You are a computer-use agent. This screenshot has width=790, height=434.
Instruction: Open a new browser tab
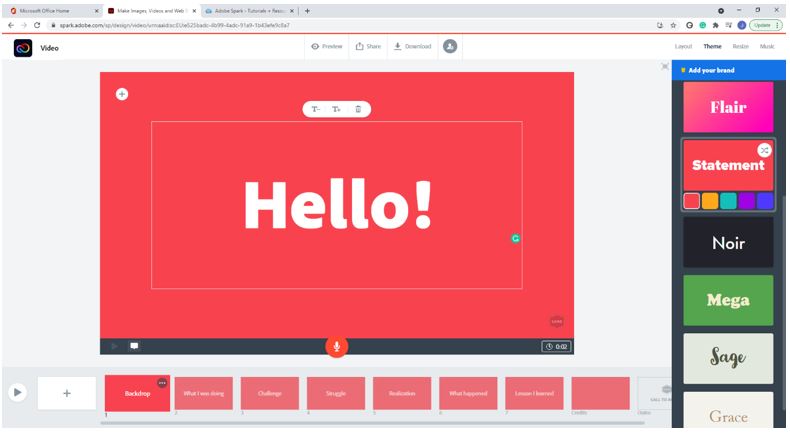coord(307,11)
